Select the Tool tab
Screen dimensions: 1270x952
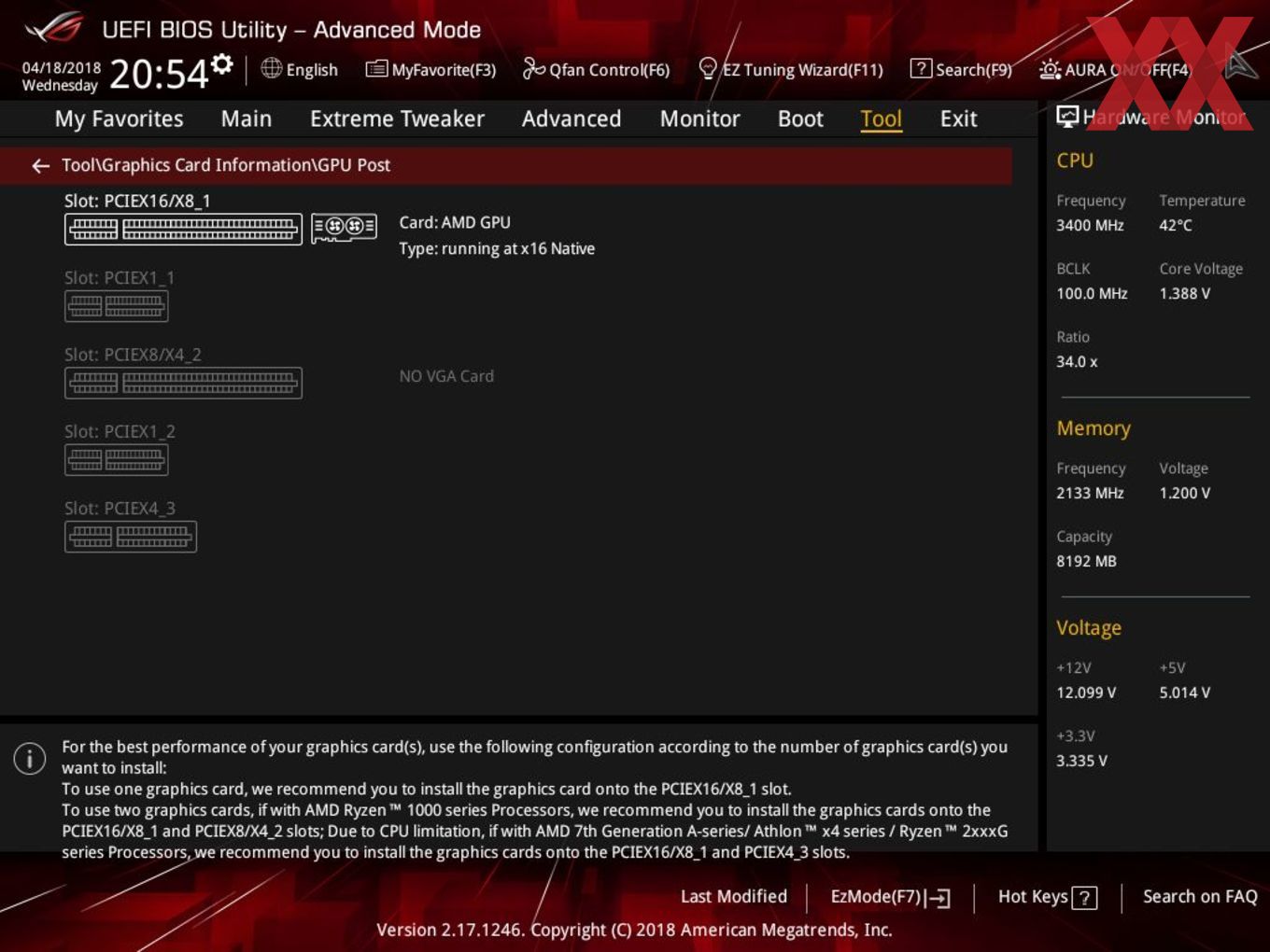pos(881,119)
